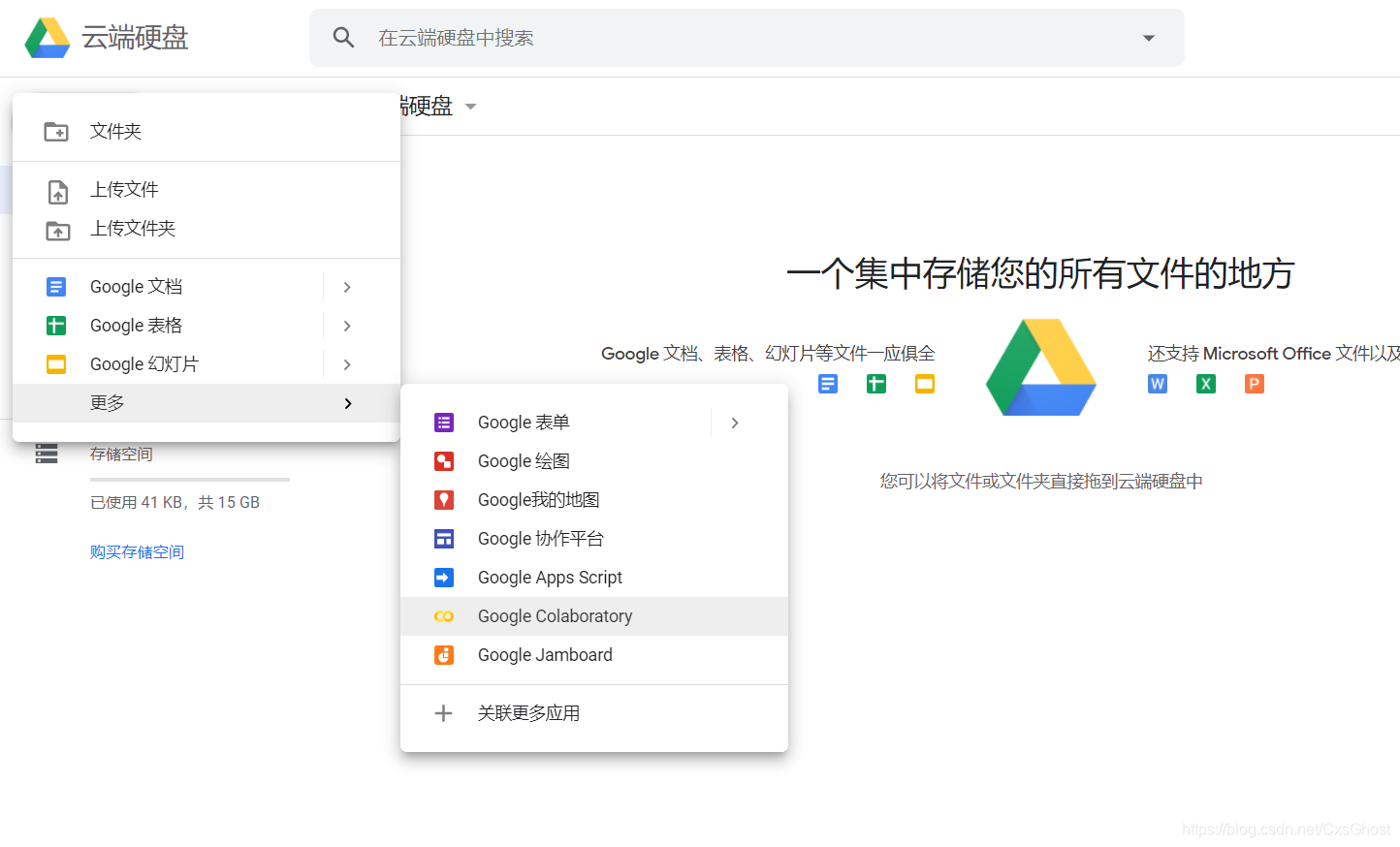Click the PowerPoint icon on welcome banner
This screenshot has height=847, width=1400.
[1255, 384]
